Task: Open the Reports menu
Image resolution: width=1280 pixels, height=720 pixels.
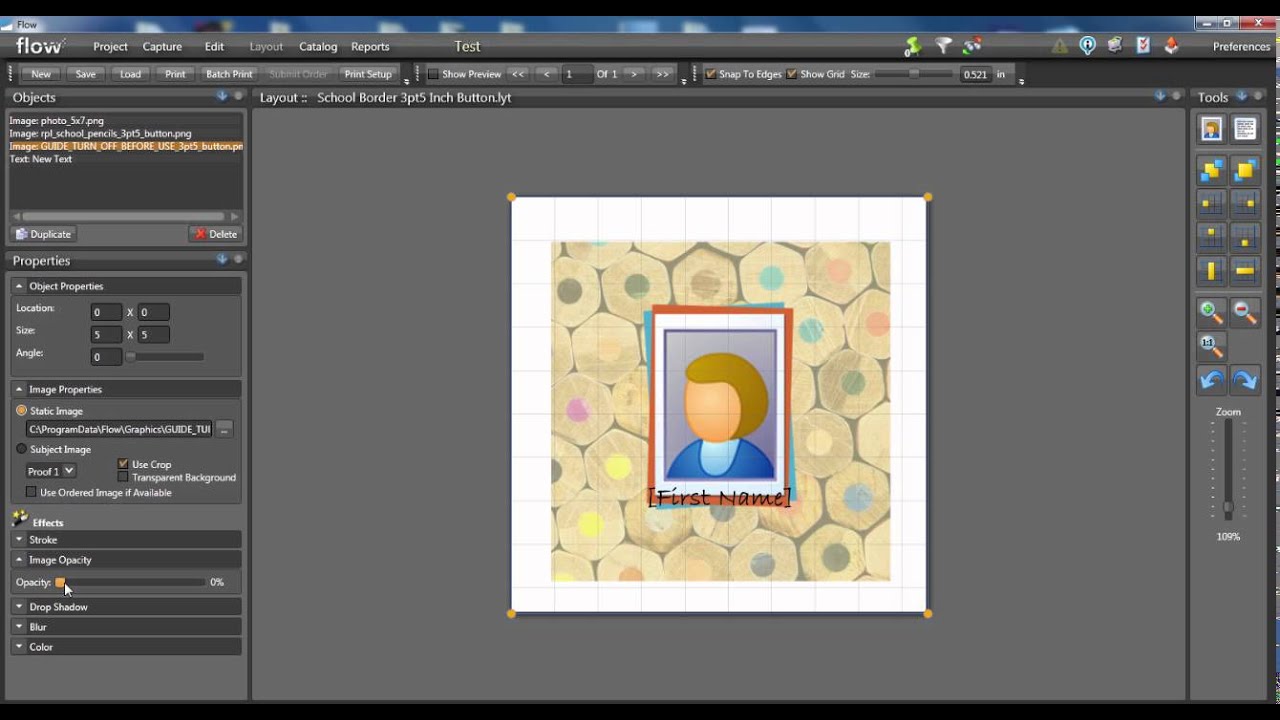Action: tap(370, 46)
